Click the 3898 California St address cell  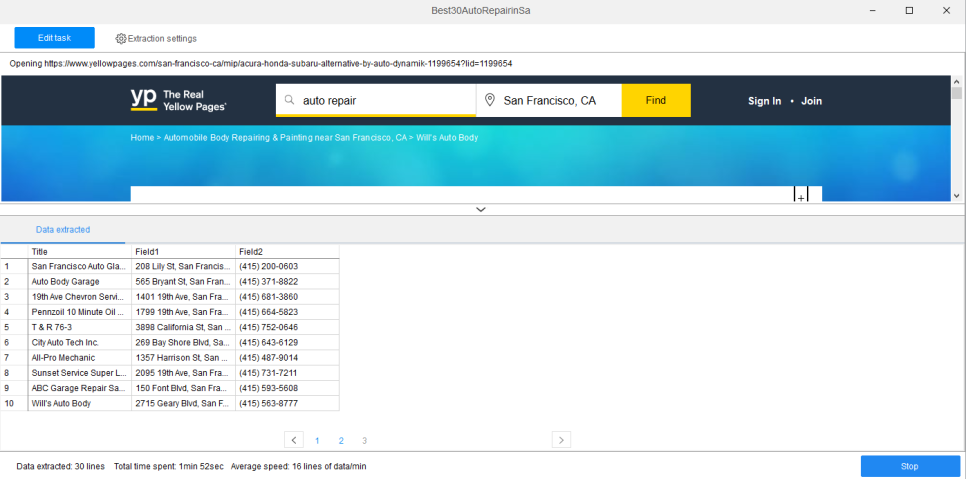(x=183, y=327)
